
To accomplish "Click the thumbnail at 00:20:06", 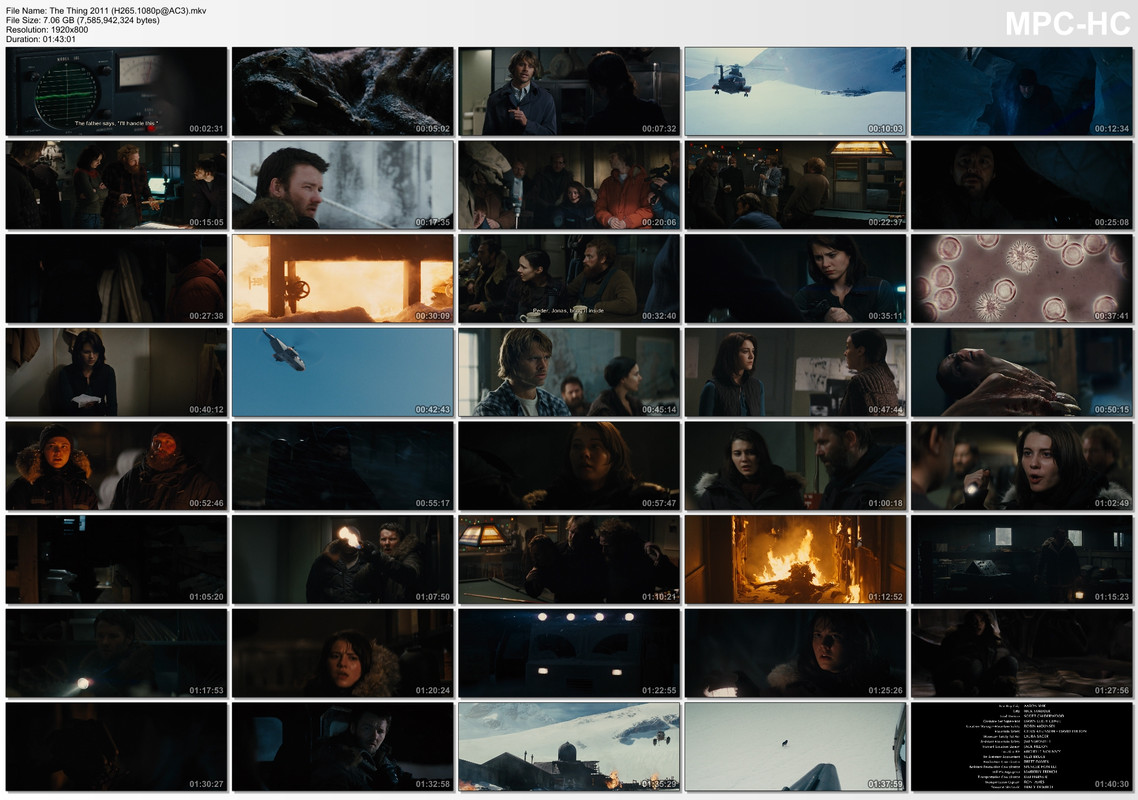I will coord(569,185).
